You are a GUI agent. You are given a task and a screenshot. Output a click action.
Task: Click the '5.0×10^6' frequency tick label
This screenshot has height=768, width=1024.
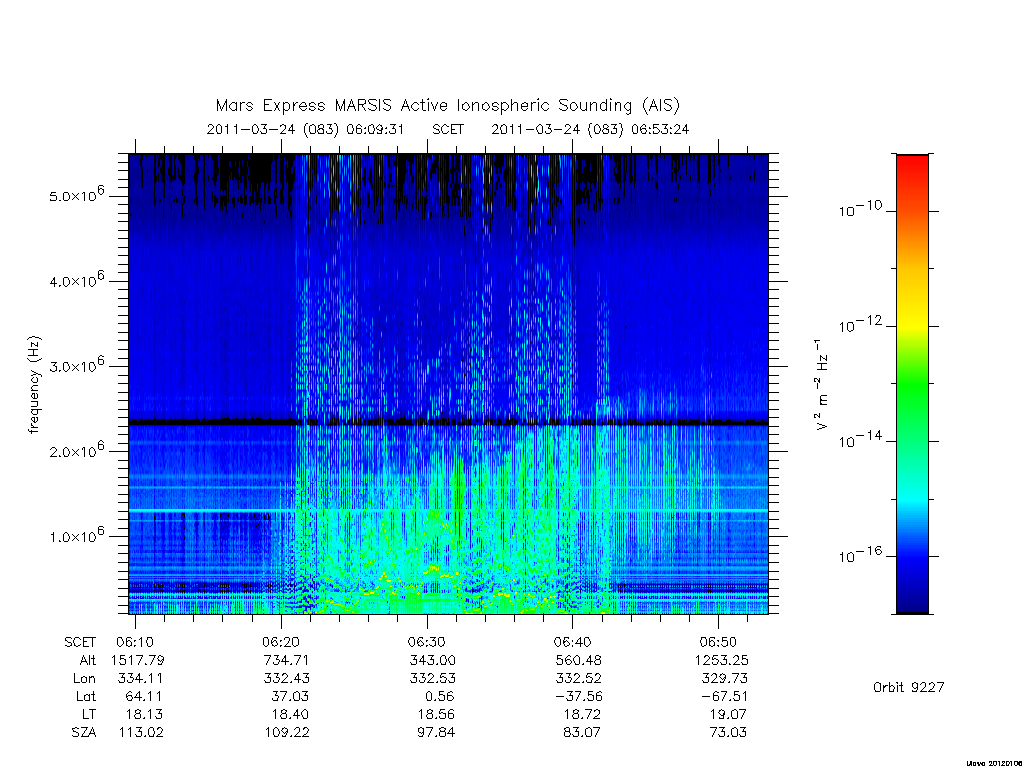[x=76, y=195]
